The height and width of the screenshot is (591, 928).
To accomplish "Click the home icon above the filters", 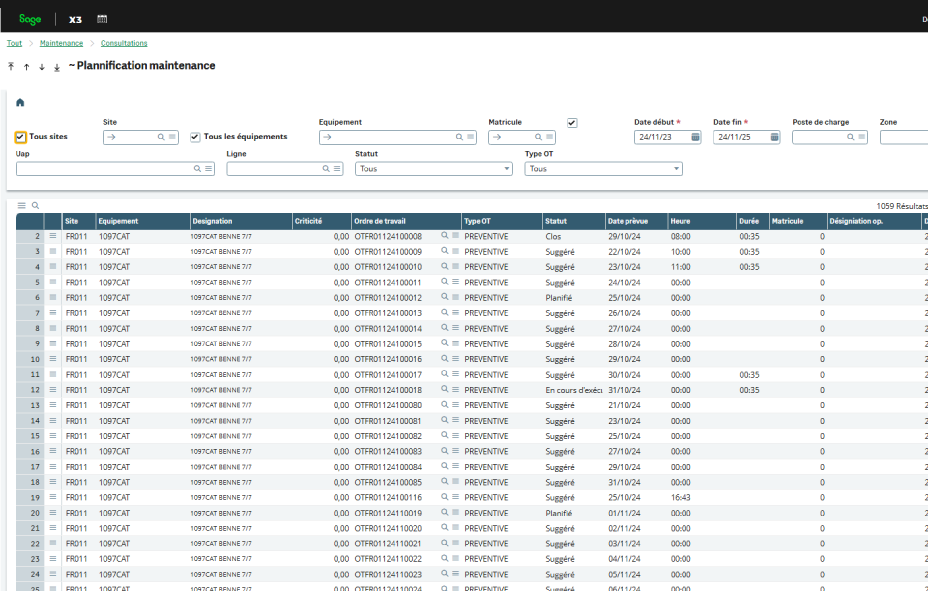I will [x=20, y=102].
